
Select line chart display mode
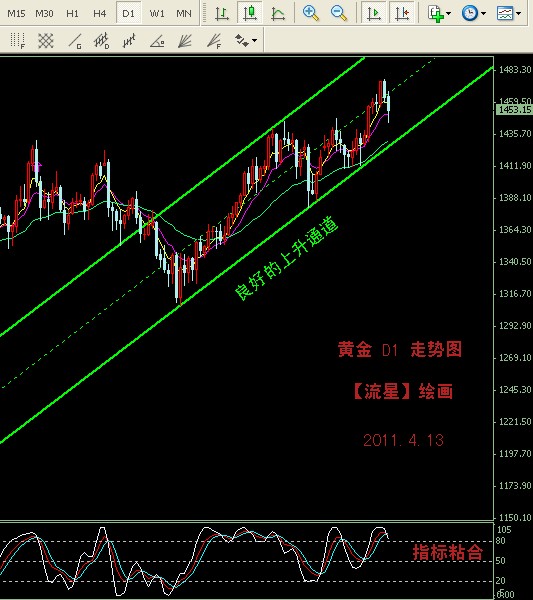[x=278, y=13]
